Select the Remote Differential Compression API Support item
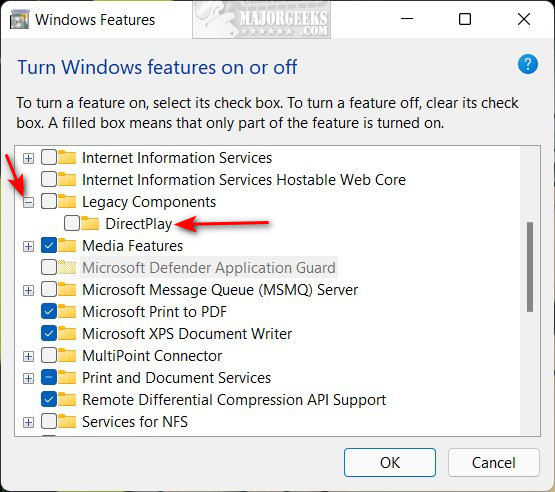555x492 pixels. 234,400
